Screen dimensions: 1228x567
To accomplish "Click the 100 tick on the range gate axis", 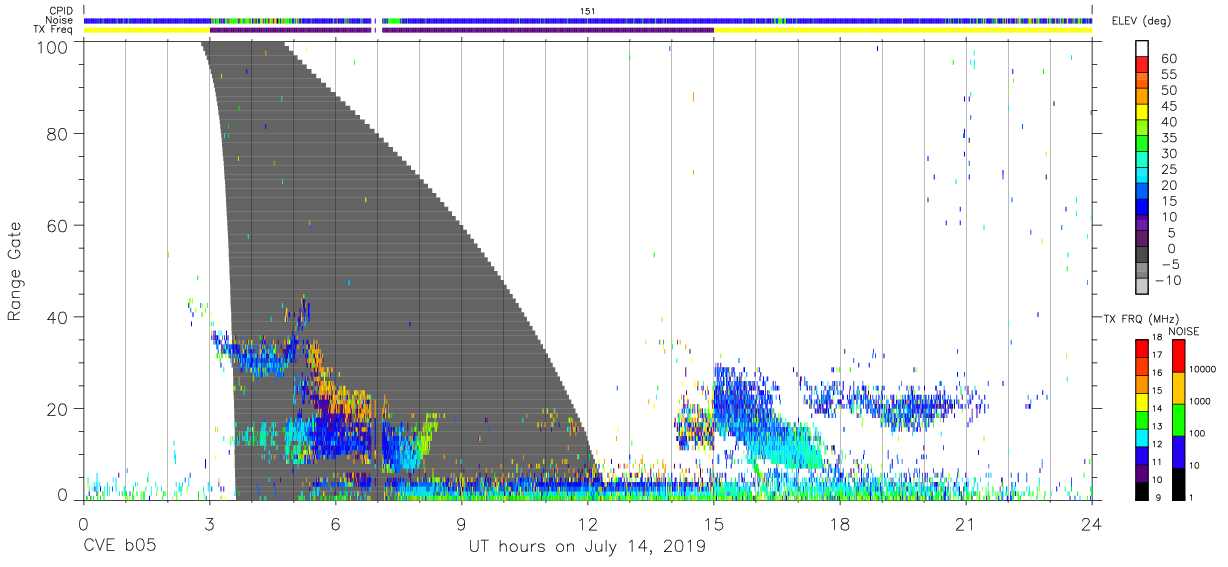I will [53, 46].
